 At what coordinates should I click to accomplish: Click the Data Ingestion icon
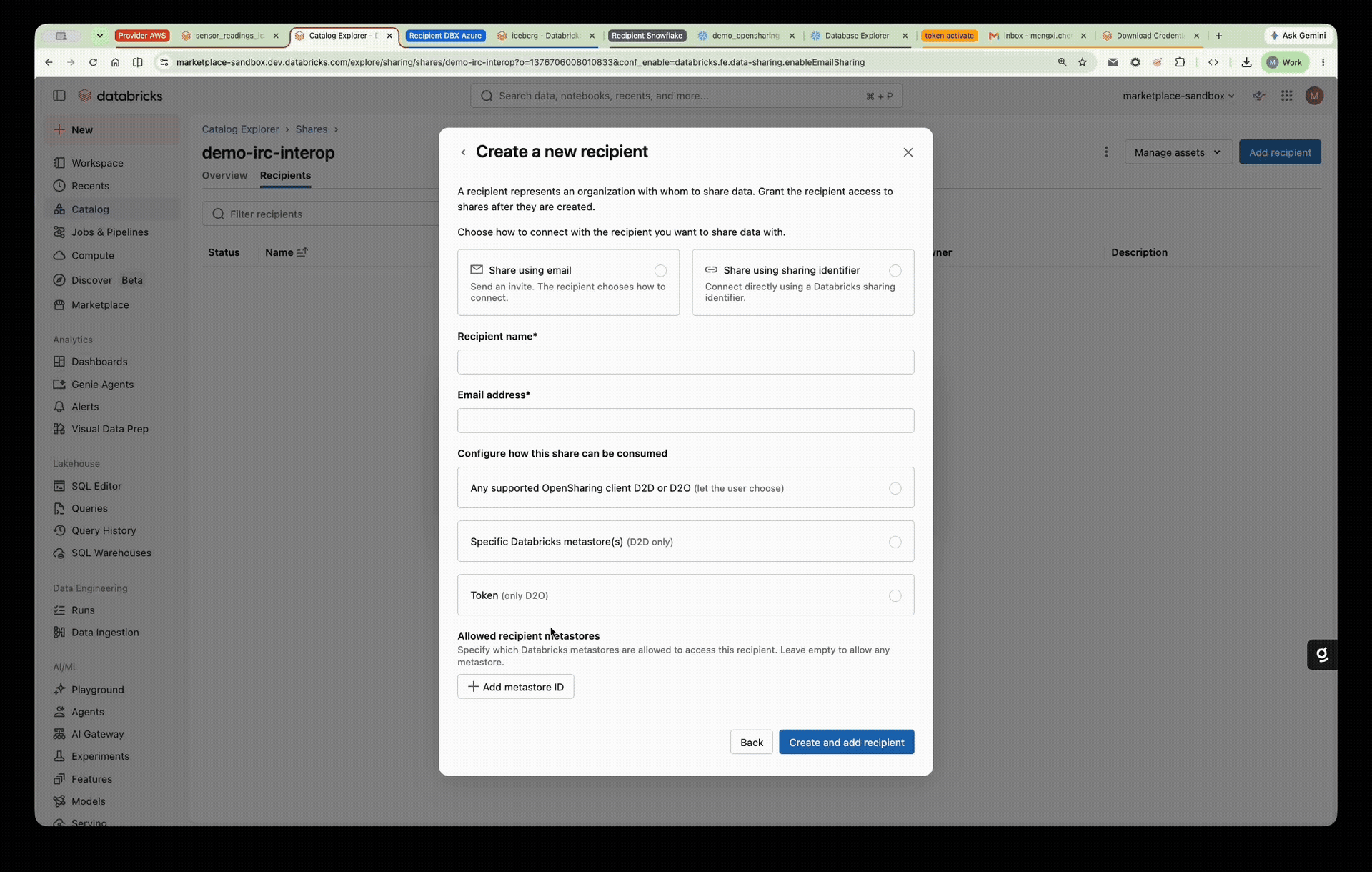coord(59,633)
